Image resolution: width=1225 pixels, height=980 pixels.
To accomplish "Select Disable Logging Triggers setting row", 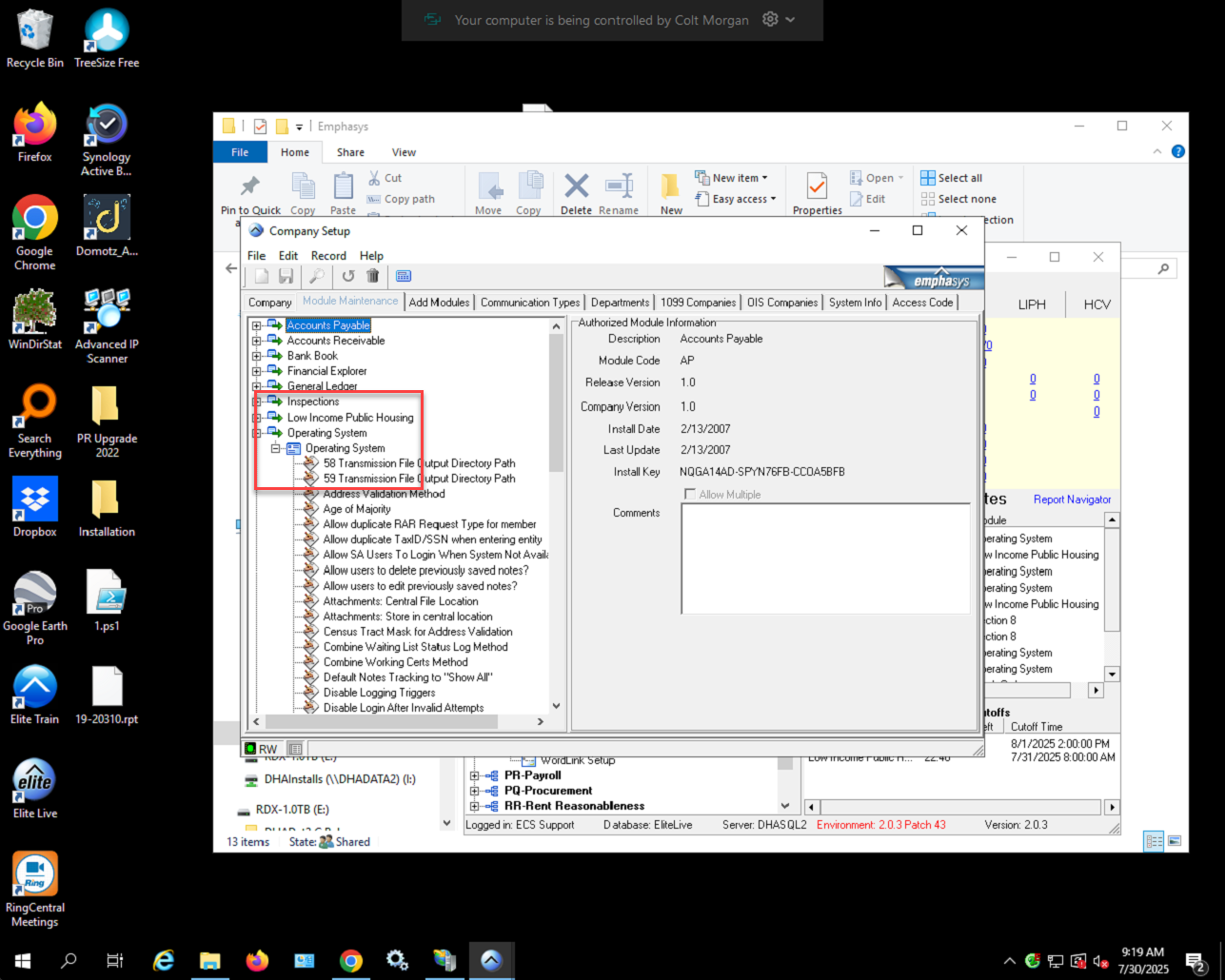I will tap(379, 693).
